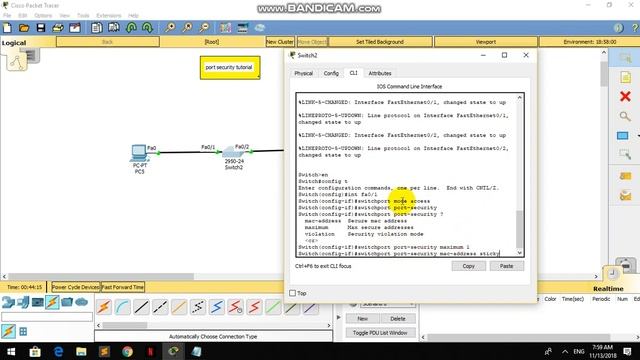640x360 pixels.
Task: Select the Inspect magnifier tool on right panel
Action: (x=625, y=116)
